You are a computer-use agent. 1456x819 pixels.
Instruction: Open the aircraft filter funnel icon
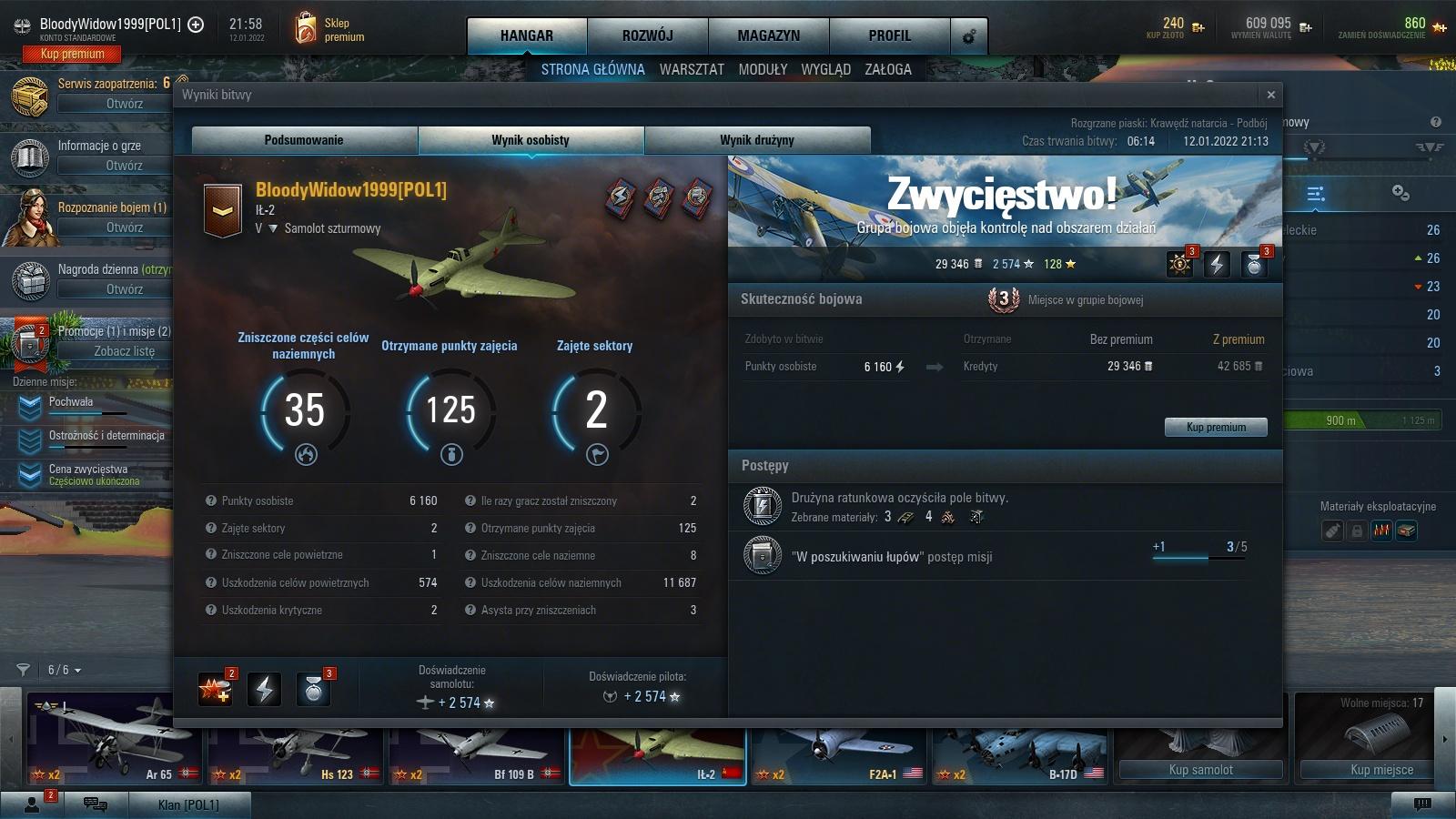23,670
